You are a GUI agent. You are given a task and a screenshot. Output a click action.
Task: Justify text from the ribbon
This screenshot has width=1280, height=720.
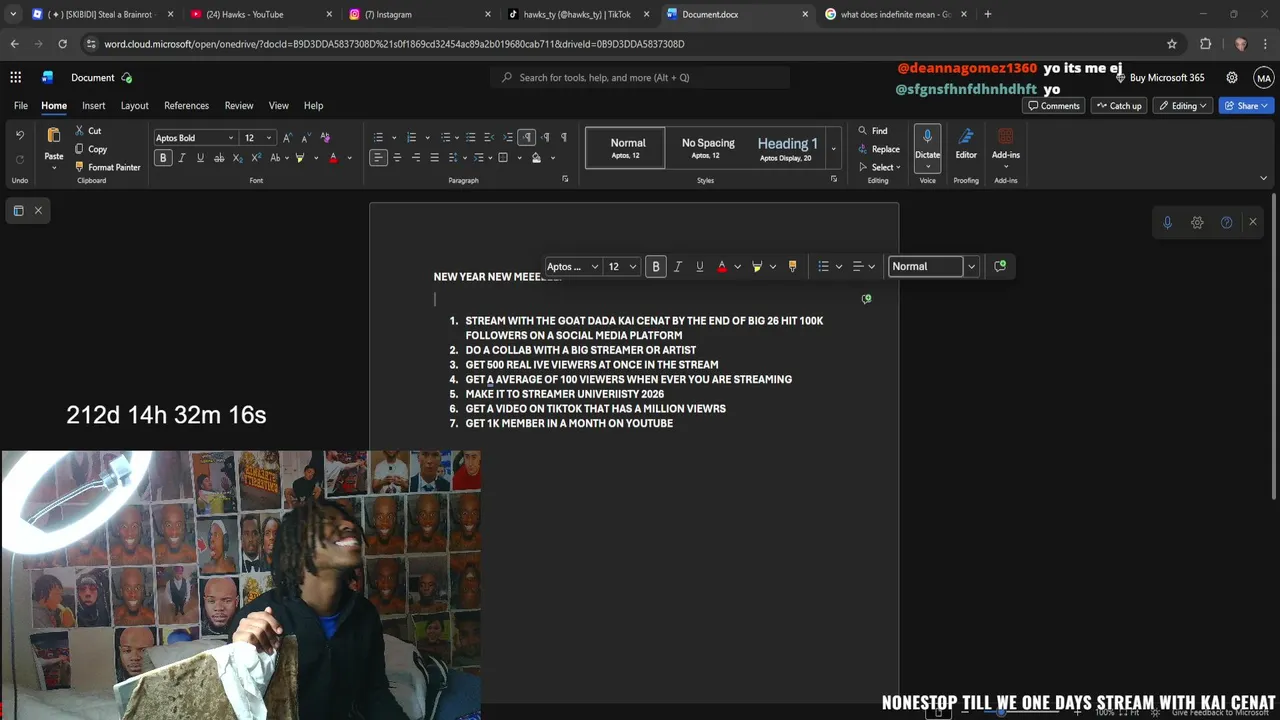click(434, 158)
